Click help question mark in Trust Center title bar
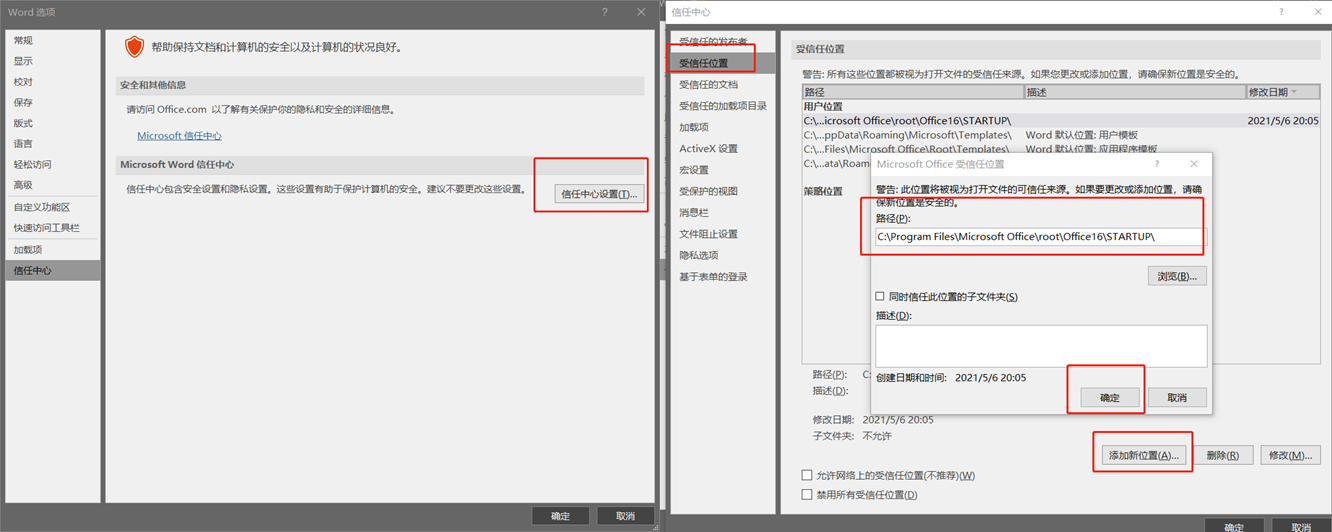 (1281, 12)
